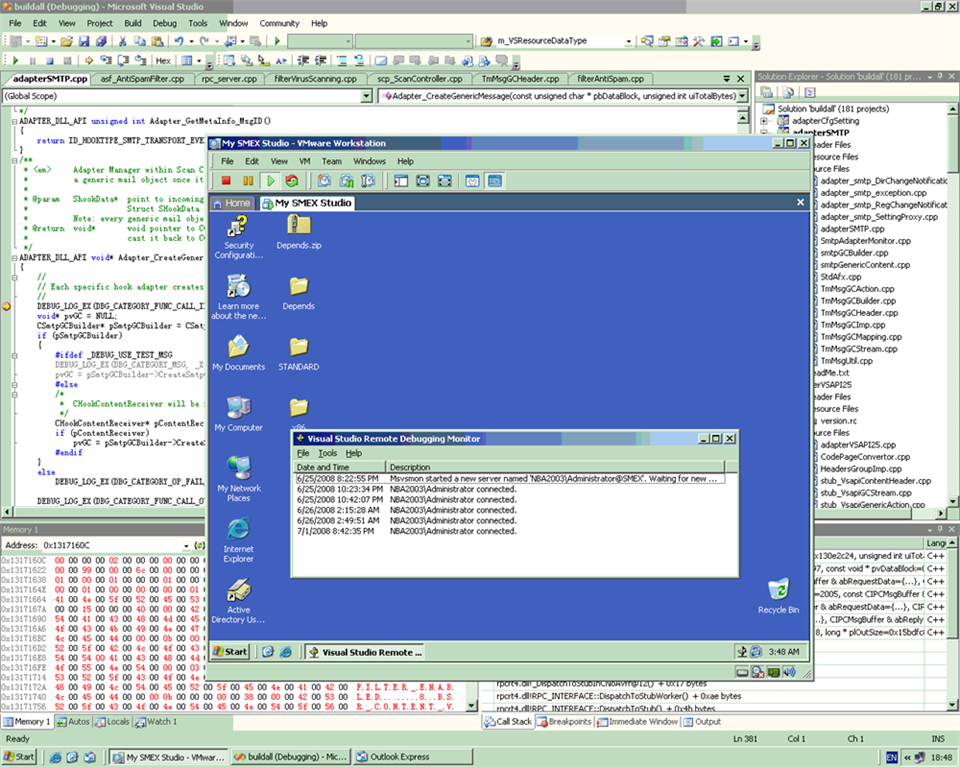
Task: Click the VM Start button
Action: click(x=230, y=652)
